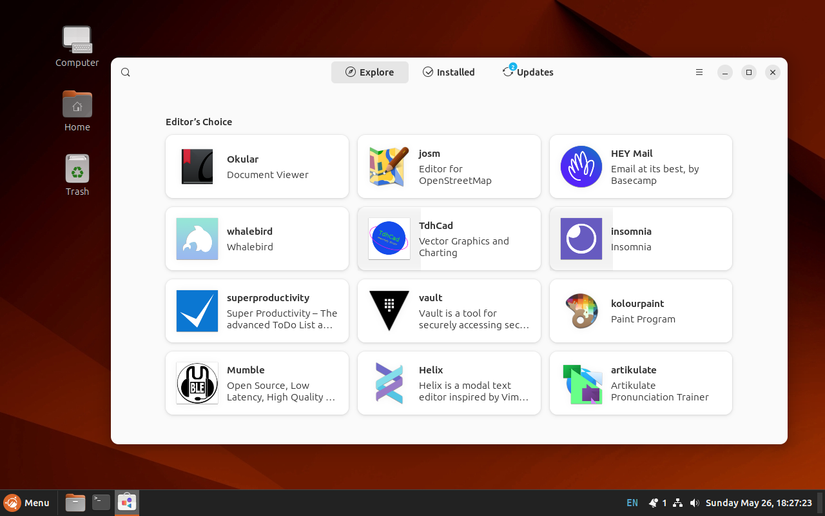Click 'Vector Graphics and Charting' description
The height and width of the screenshot is (516, 825).
pos(464,247)
